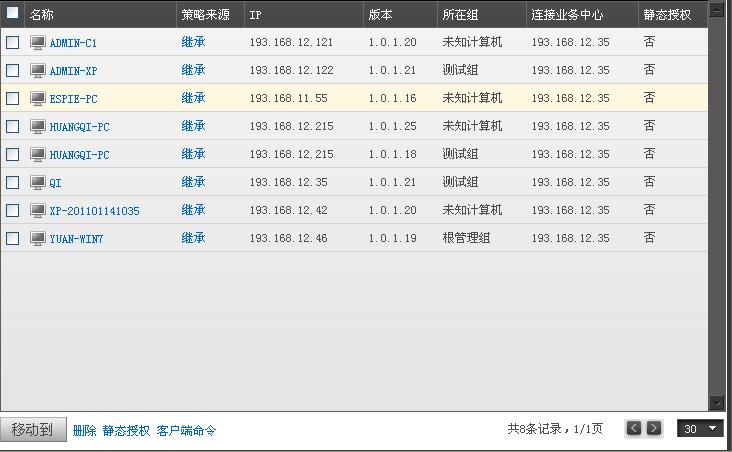
Task: Click the 移动到 button
Action: point(33,429)
